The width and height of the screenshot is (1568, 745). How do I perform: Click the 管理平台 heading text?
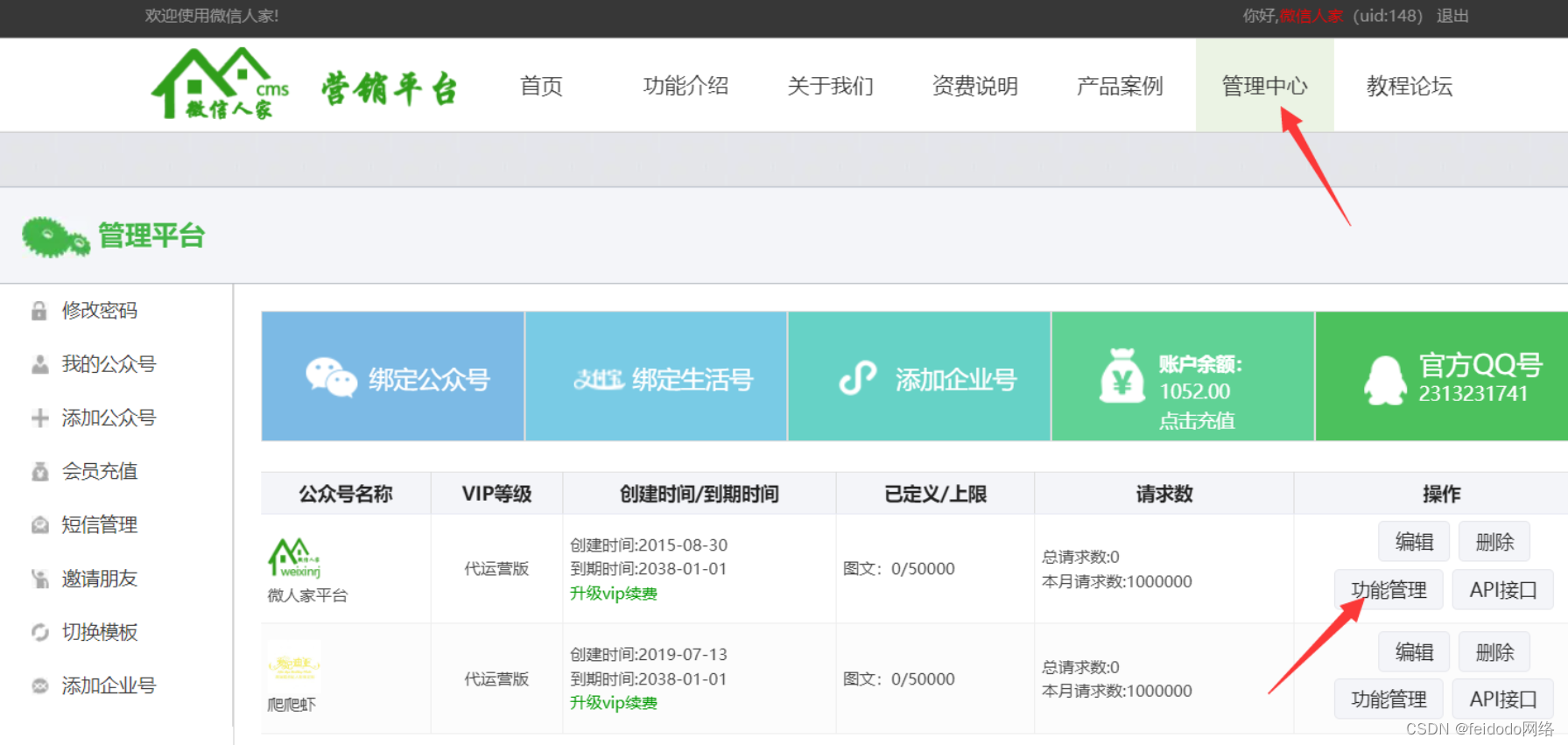(151, 236)
